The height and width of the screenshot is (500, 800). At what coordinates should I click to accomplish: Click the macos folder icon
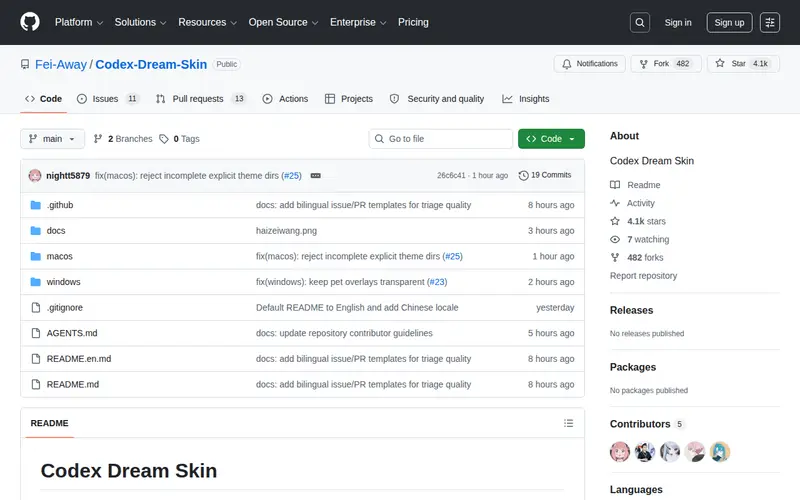35,256
